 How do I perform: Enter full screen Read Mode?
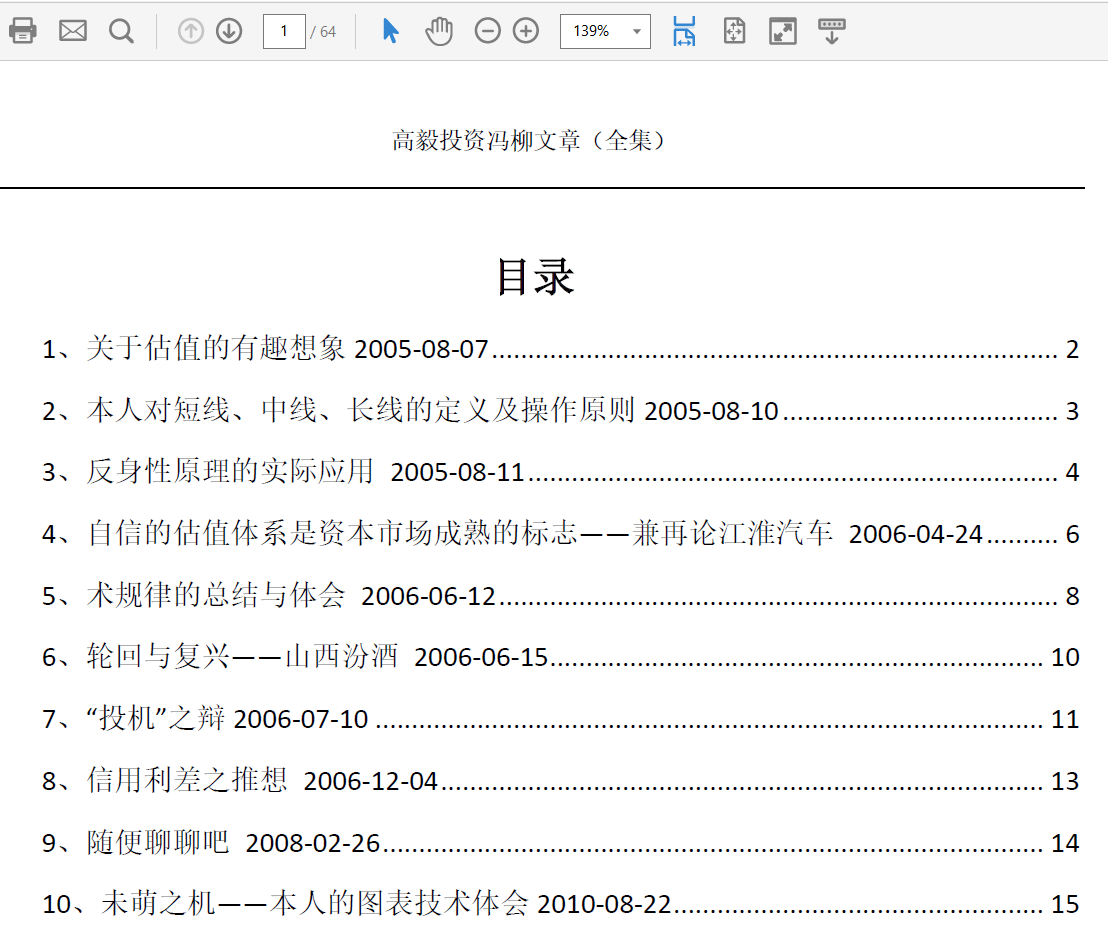782,31
